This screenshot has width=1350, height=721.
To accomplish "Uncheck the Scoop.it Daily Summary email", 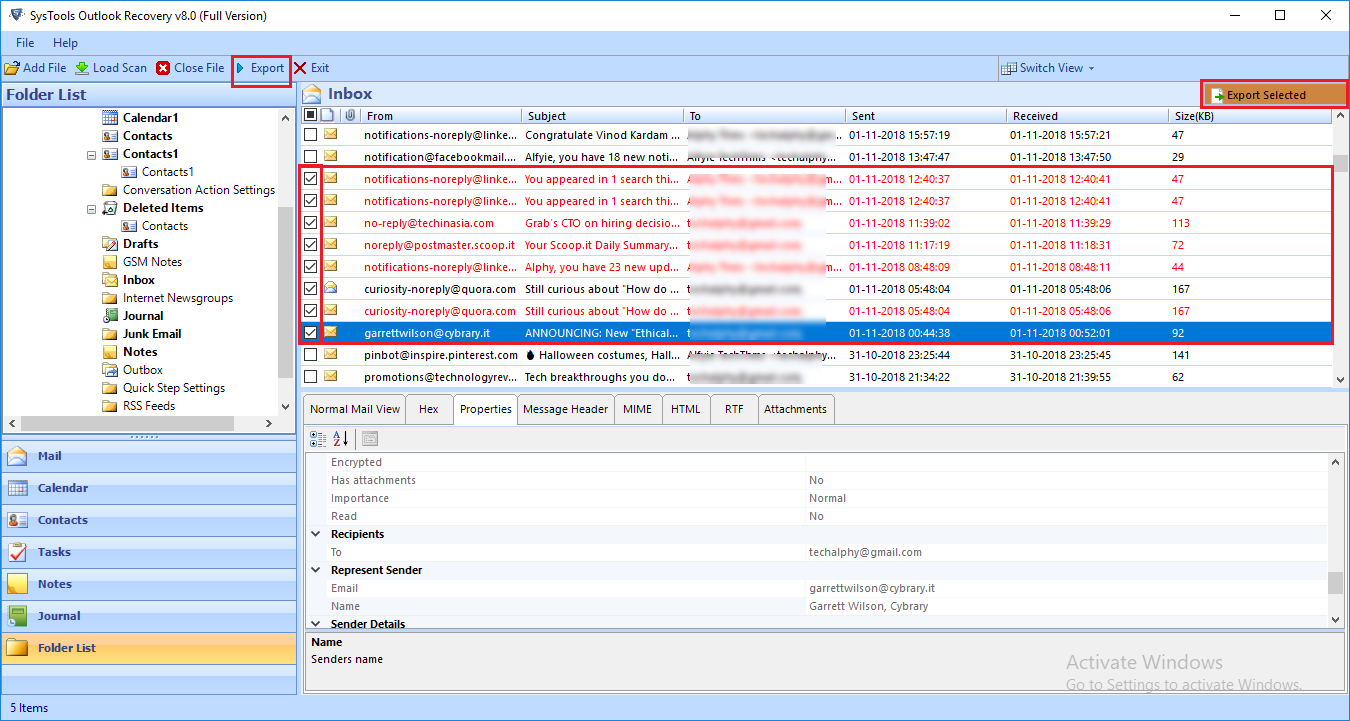I will pos(311,245).
